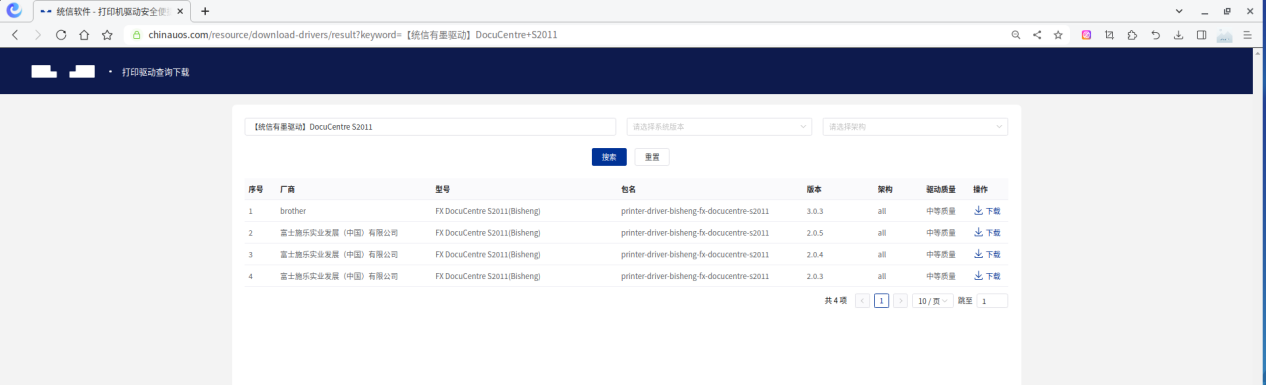Download driver version 2.0.5
1266x385 pixels.
[x=987, y=233]
